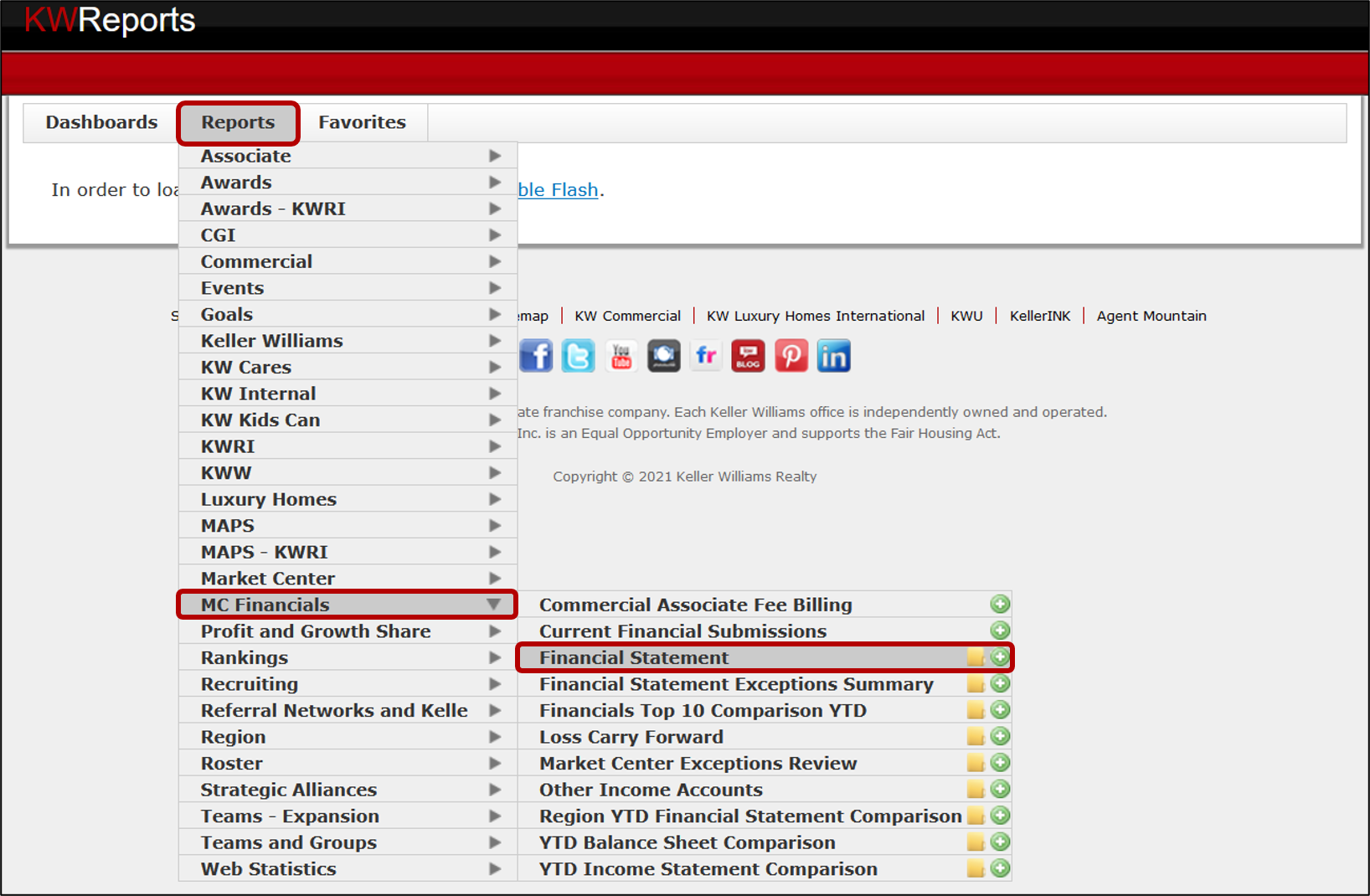Click green plus beside Other Income Accounts
This screenshot has width=1370, height=896.
click(x=1000, y=789)
